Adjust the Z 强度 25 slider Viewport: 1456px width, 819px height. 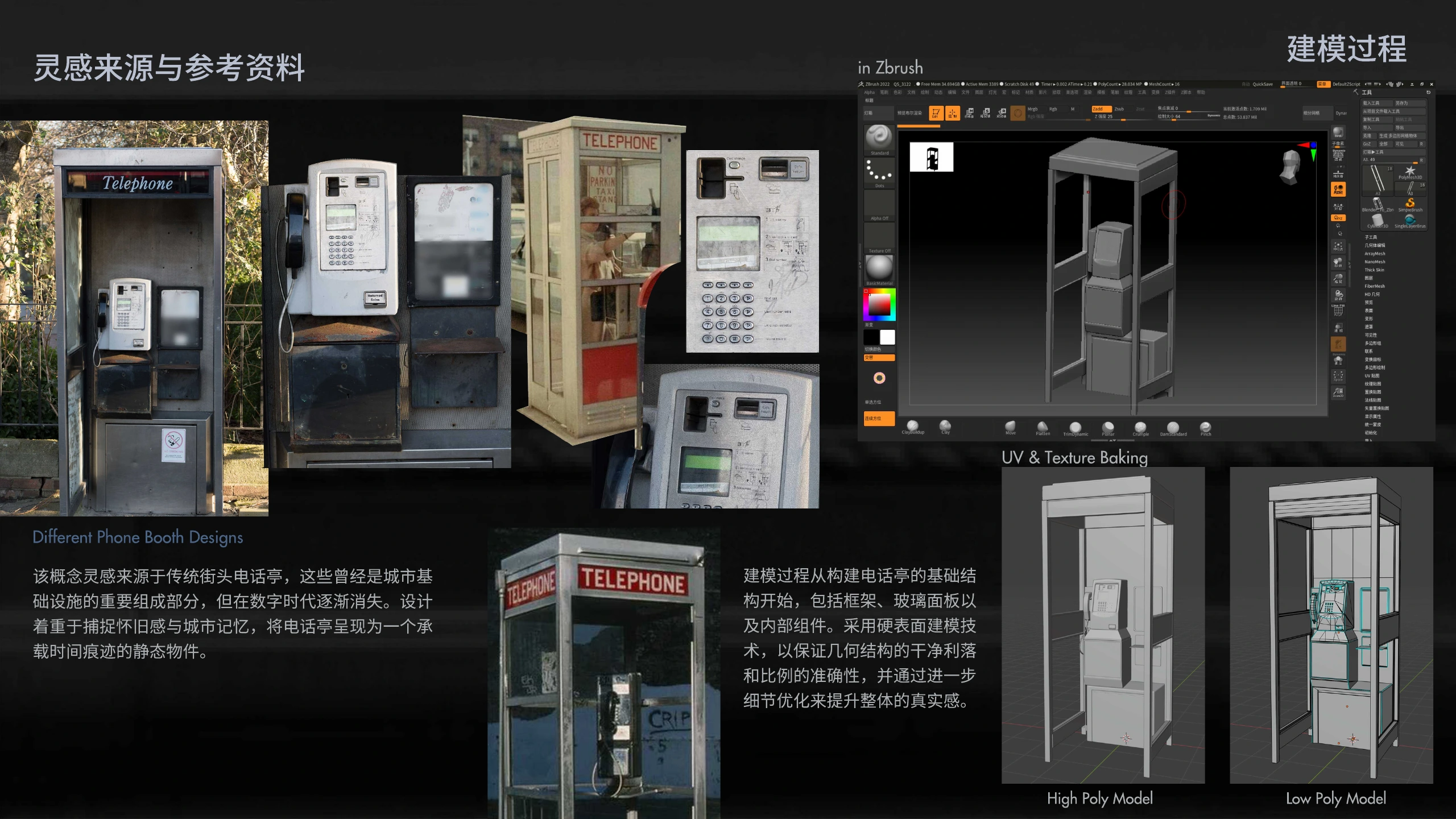click(x=1123, y=117)
